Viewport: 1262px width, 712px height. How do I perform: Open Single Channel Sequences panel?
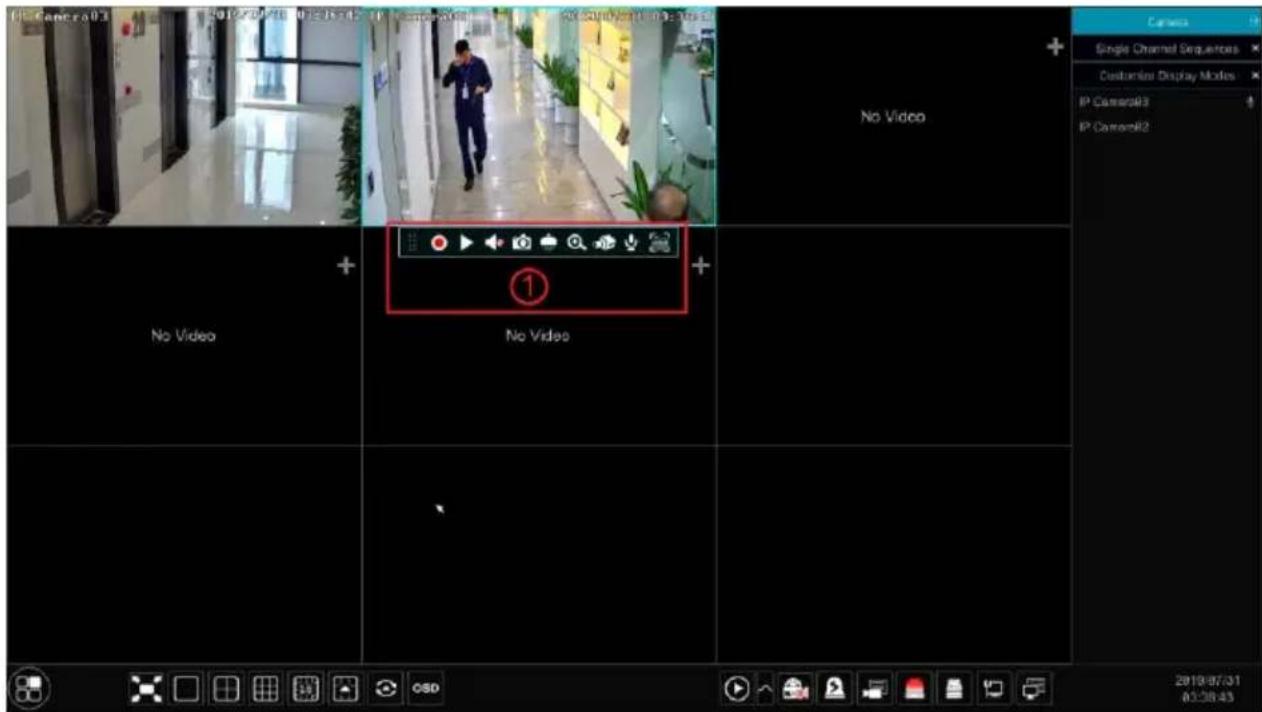pyautogui.click(x=1167, y=48)
